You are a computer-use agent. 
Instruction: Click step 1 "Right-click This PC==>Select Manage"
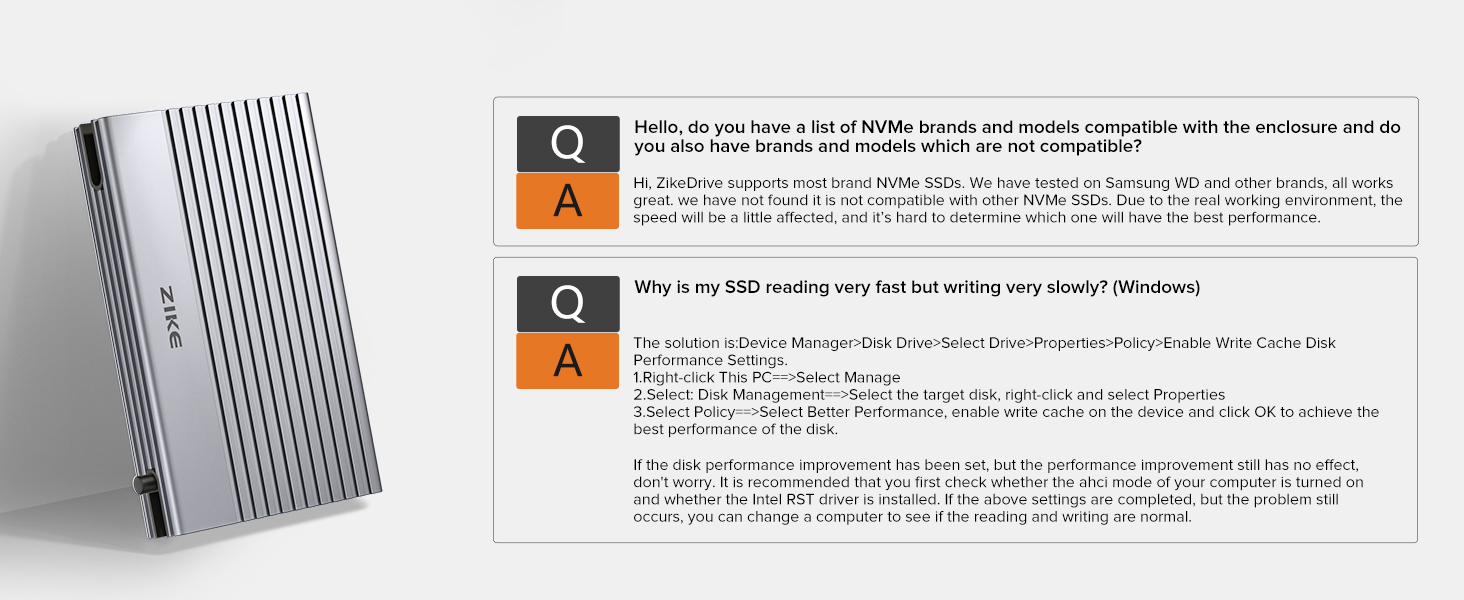767,378
